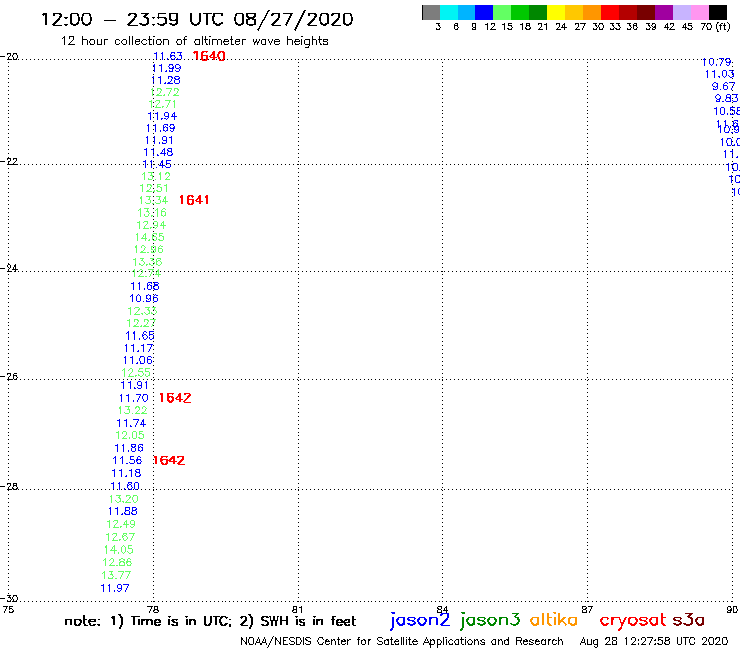
Task: Click the wave height value 11.70
Action: (x=134, y=398)
